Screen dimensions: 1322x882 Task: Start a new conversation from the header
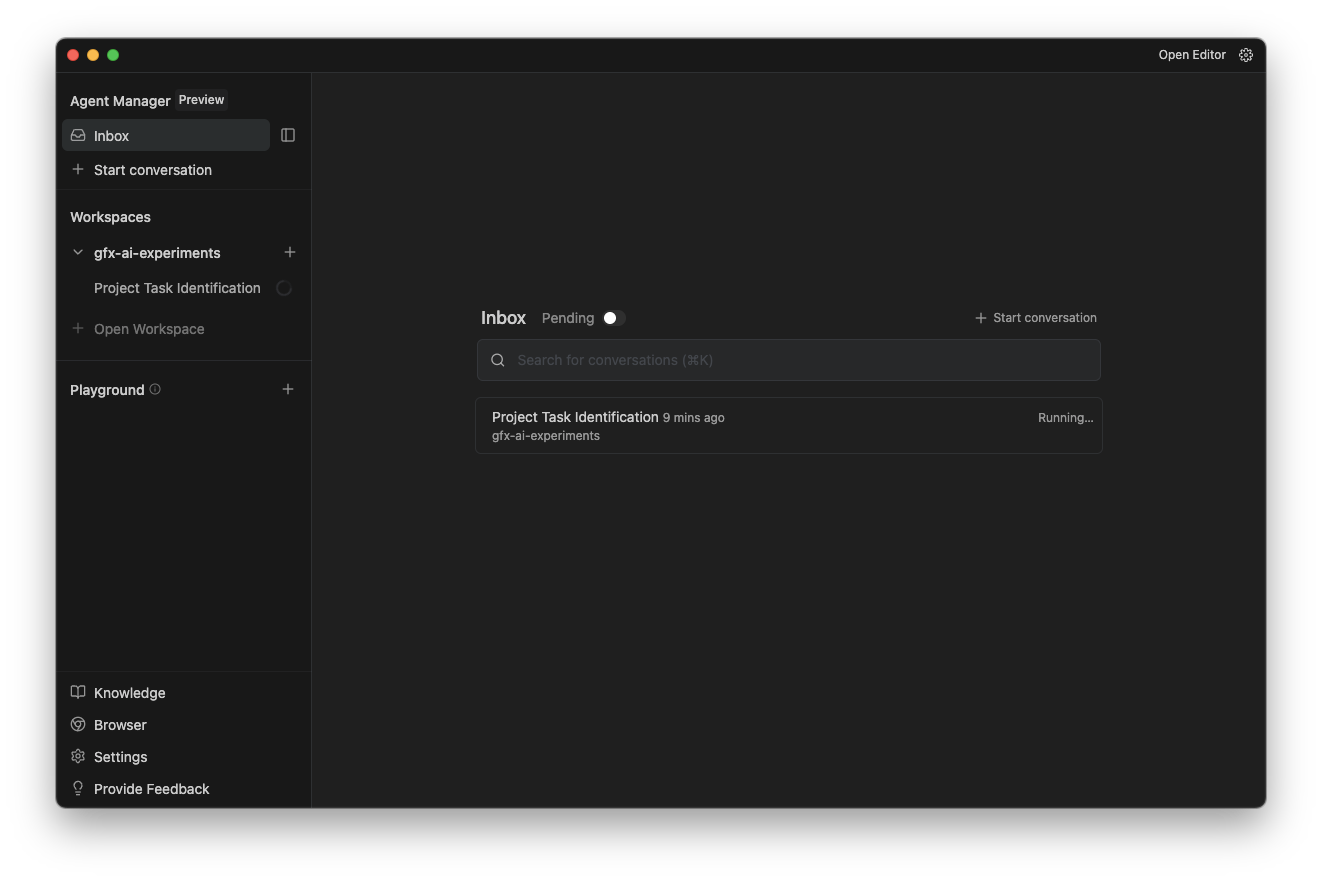click(1035, 317)
